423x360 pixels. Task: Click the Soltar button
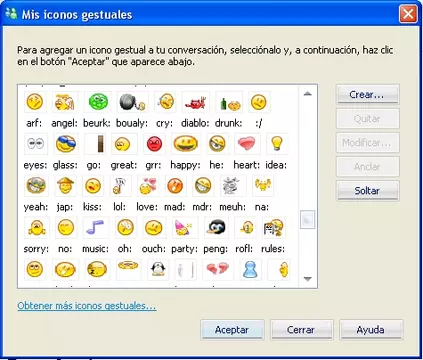pos(367,191)
